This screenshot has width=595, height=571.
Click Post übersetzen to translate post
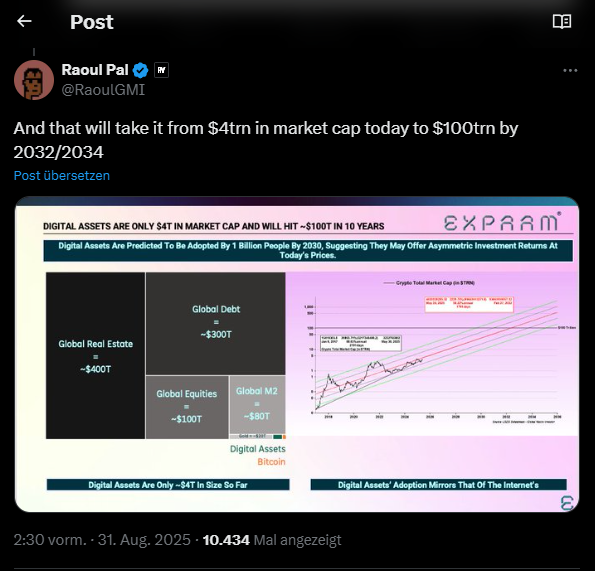(62, 175)
